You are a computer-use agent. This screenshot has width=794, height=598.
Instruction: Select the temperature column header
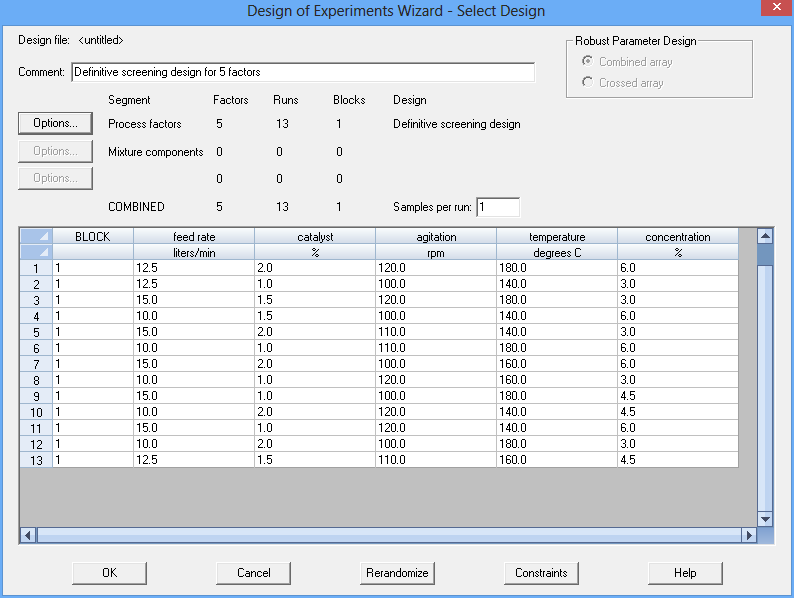point(557,237)
